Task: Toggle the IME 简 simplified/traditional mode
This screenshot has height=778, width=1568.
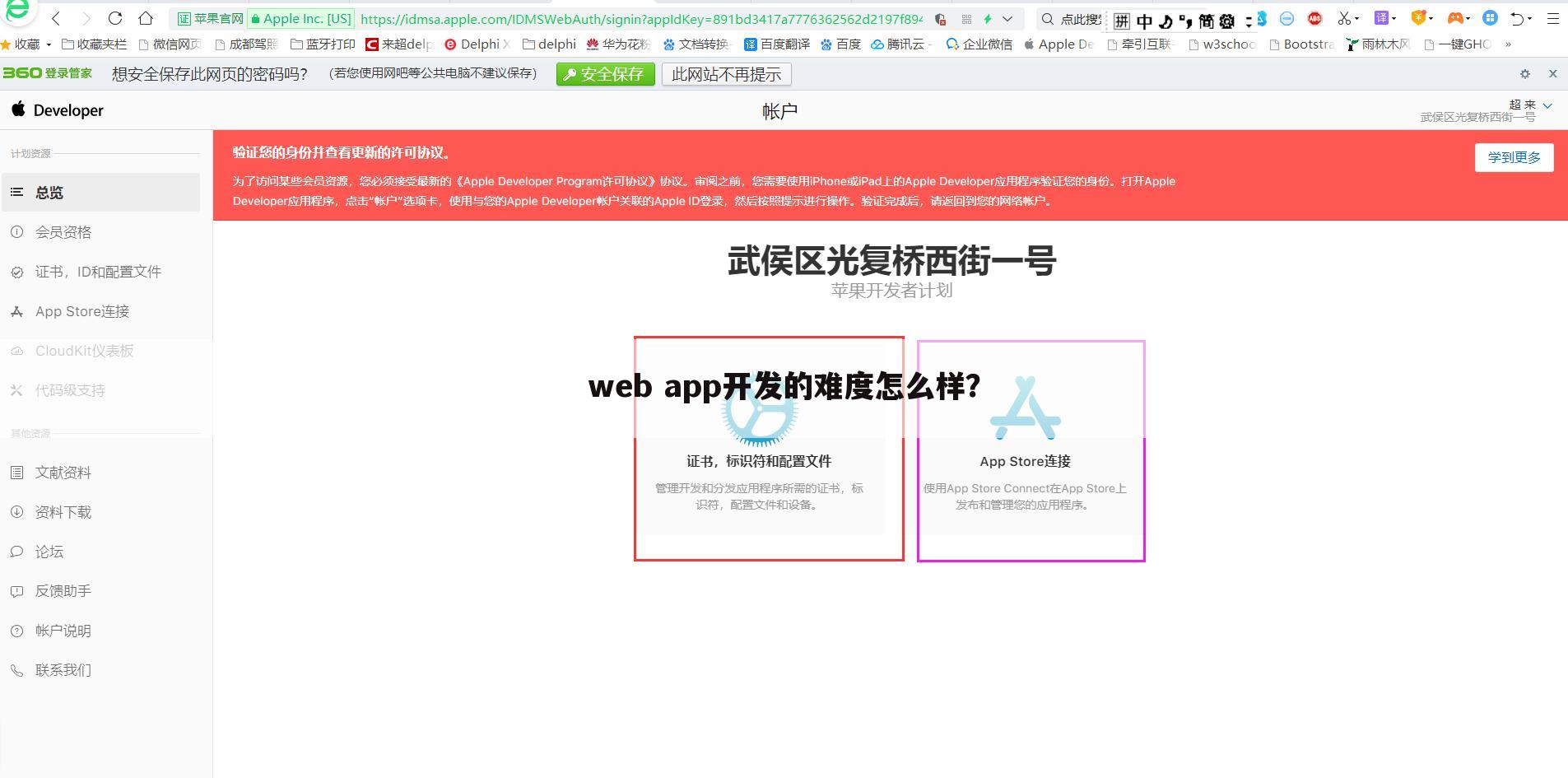Action: pos(1207,22)
